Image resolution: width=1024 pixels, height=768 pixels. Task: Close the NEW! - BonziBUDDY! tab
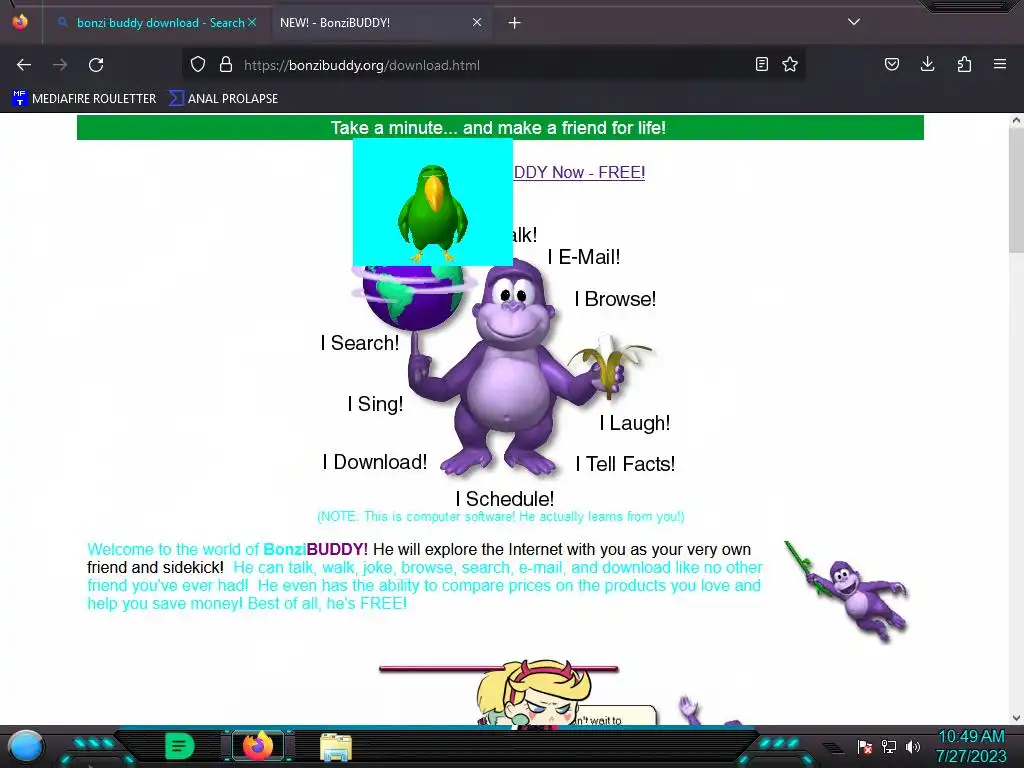coord(477,22)
